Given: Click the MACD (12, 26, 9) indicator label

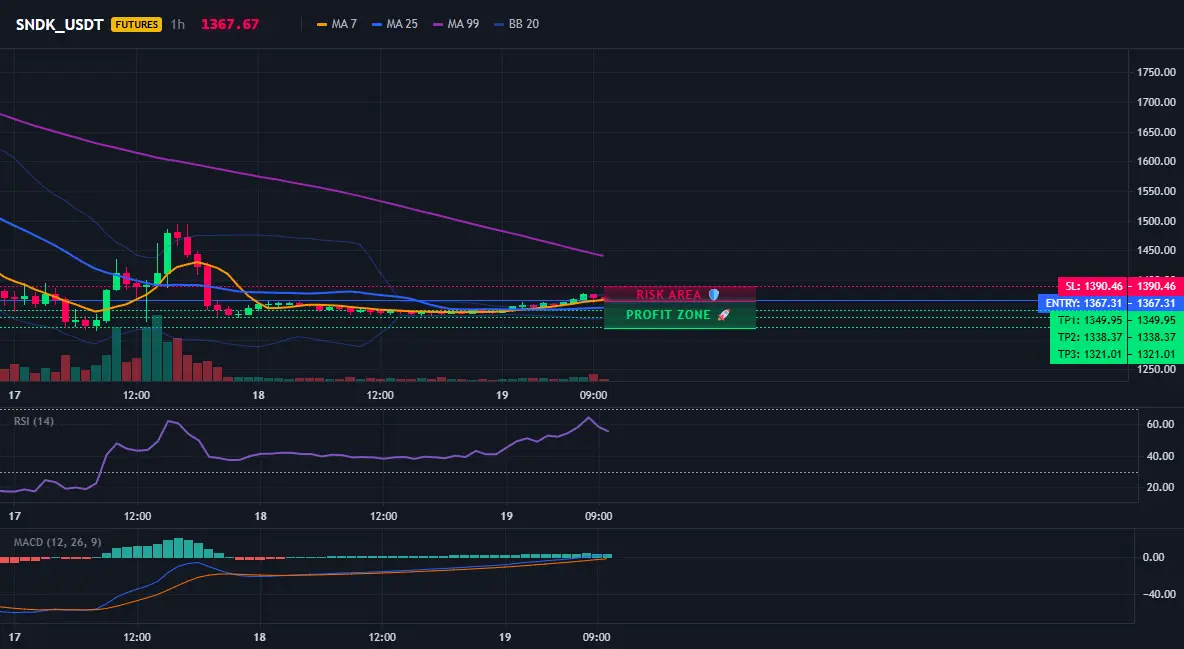Looking at the screenshot, I should [x=57, y=542].
